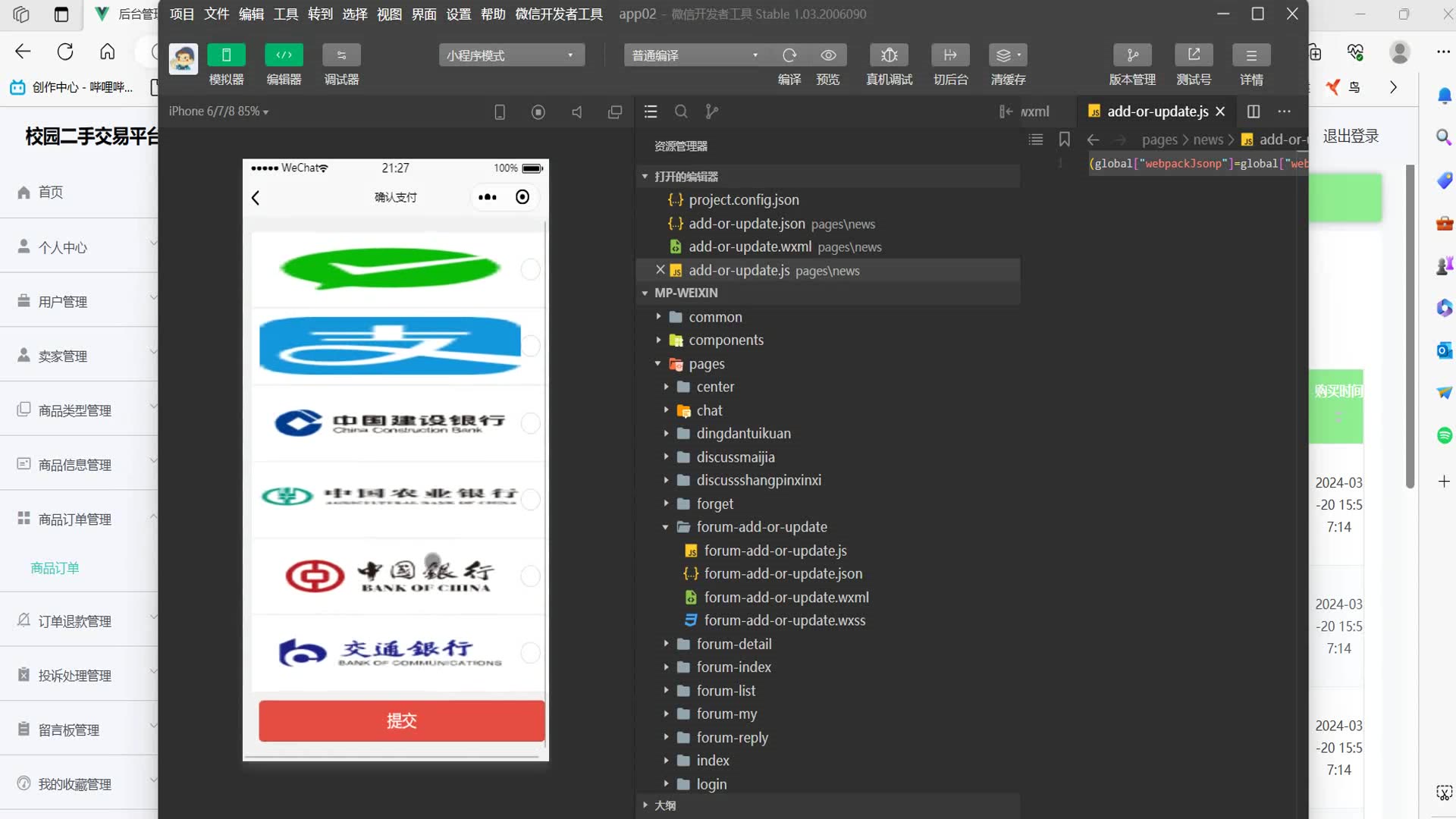
Task: Click the browser home button
Action: tap(108, 52)
